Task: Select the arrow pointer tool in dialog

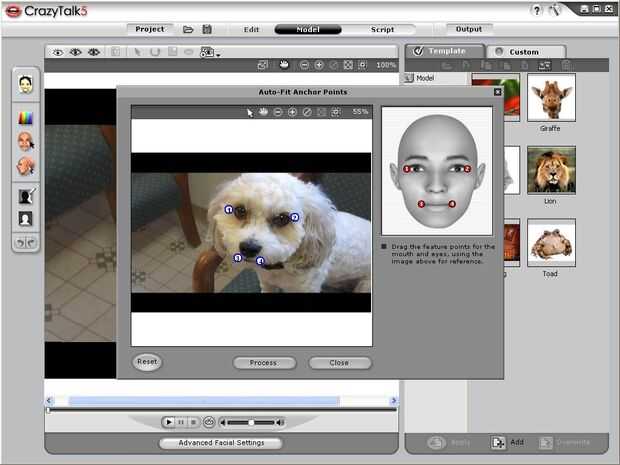Action: coord(250,112)
